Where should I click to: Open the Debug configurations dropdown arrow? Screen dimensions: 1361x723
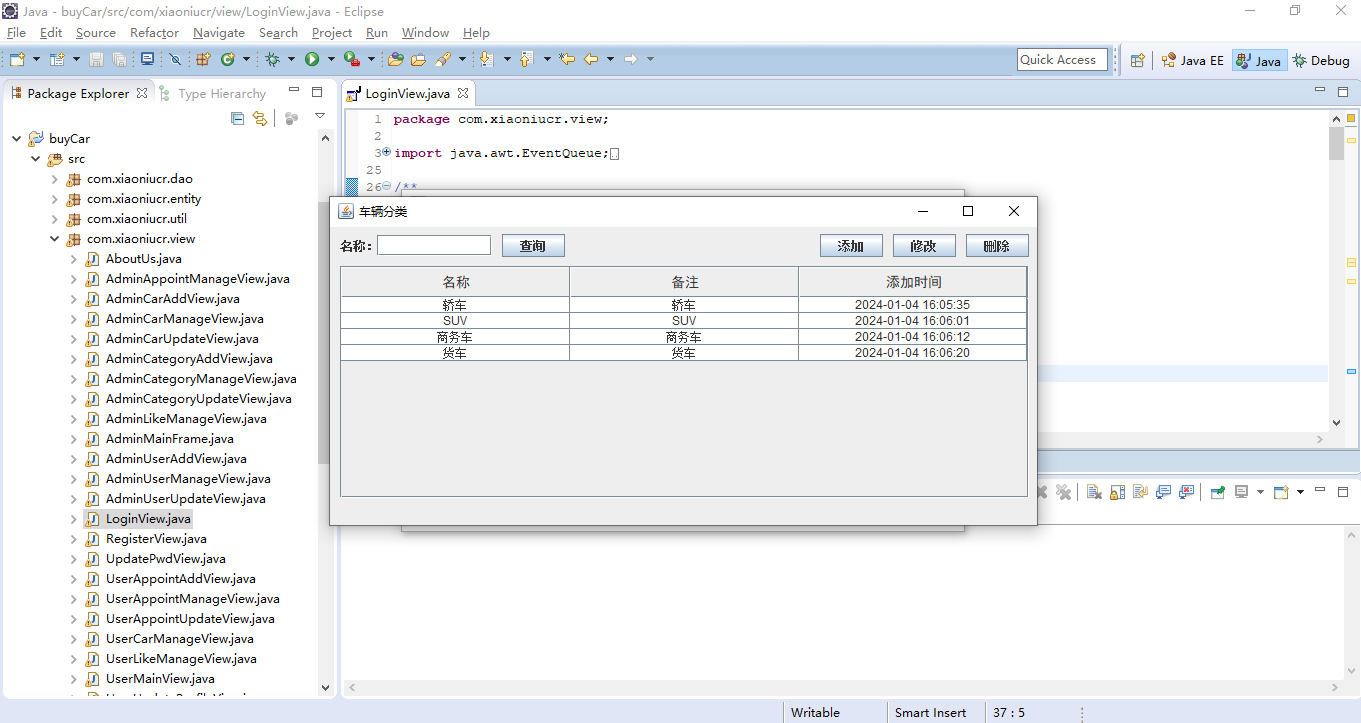pyautogui.click(x=291, y=59)
